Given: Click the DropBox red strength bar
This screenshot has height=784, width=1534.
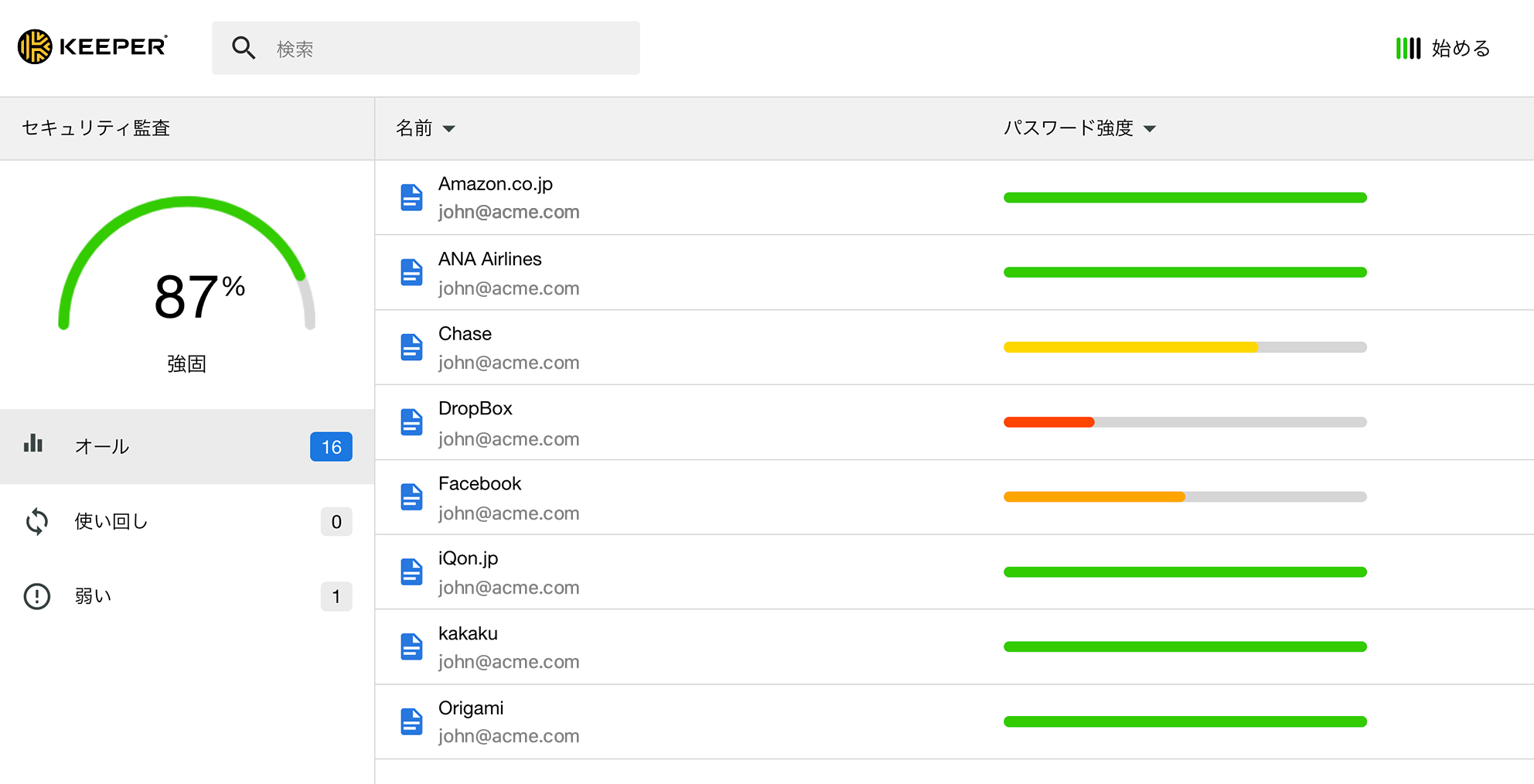Looking at the screenshot, I should pos(1049,422).
